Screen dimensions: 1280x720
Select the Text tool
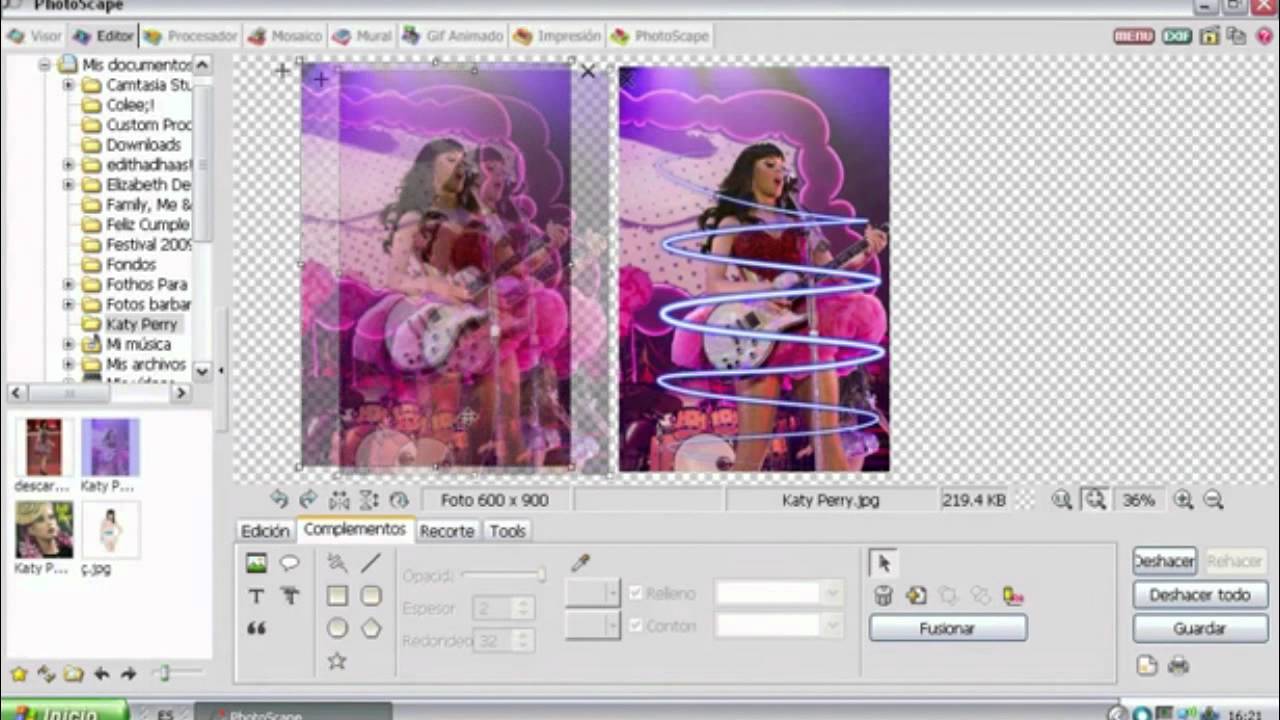(256, 597)
